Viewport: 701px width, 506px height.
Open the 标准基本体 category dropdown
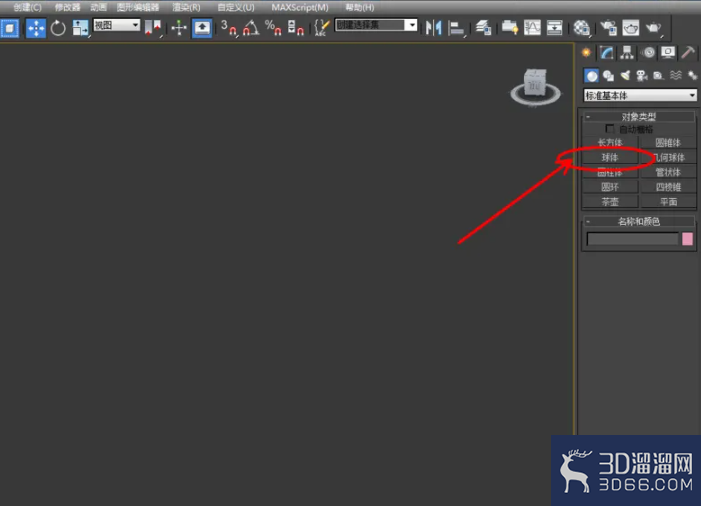(640, 95)
